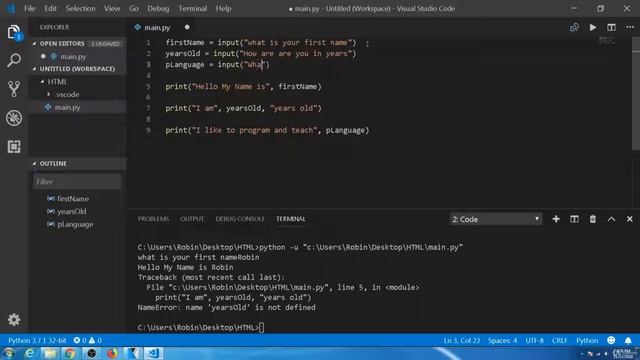Open the Manage gear menu
This screenshot has width=640, height=360.
(14, 320)
